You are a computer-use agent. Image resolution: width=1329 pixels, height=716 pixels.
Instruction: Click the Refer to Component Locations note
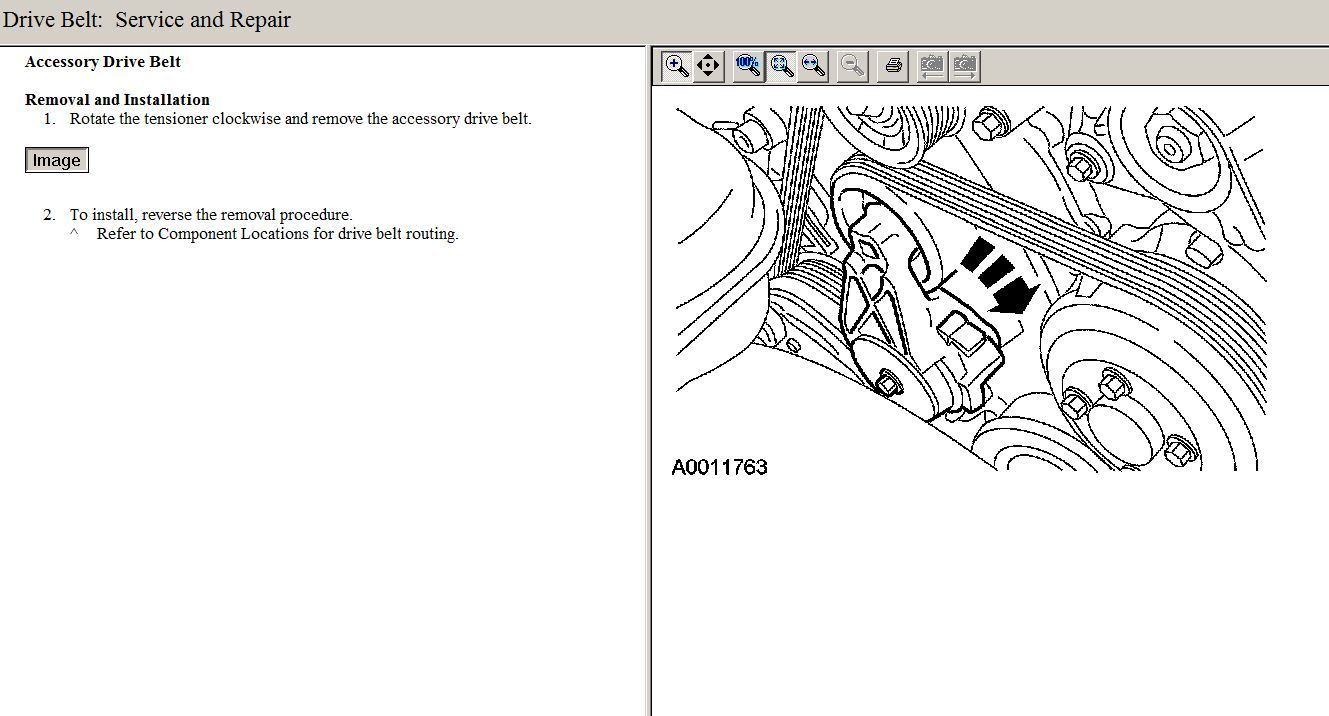277,234
